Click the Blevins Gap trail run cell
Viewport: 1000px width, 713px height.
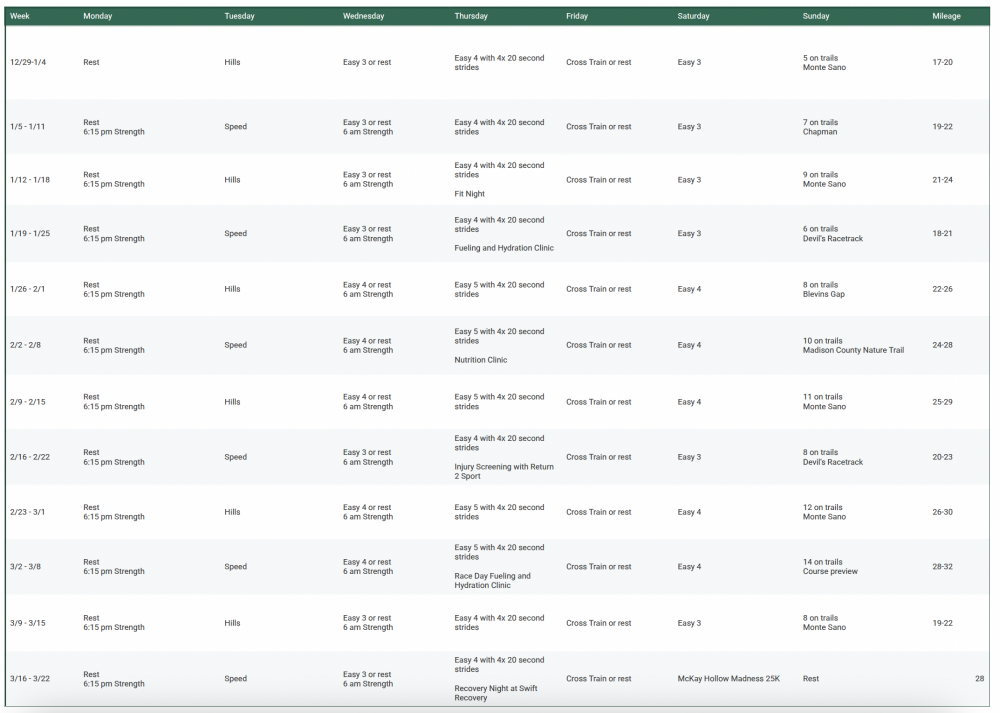point(823,290)
